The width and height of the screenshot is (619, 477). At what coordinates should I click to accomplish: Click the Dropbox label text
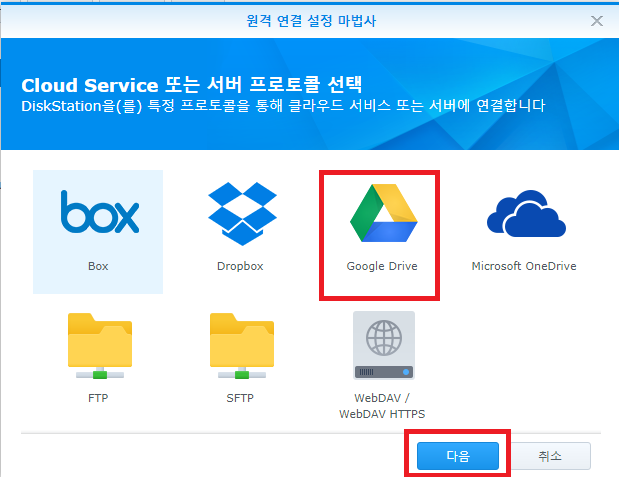(x=240, y=266)
